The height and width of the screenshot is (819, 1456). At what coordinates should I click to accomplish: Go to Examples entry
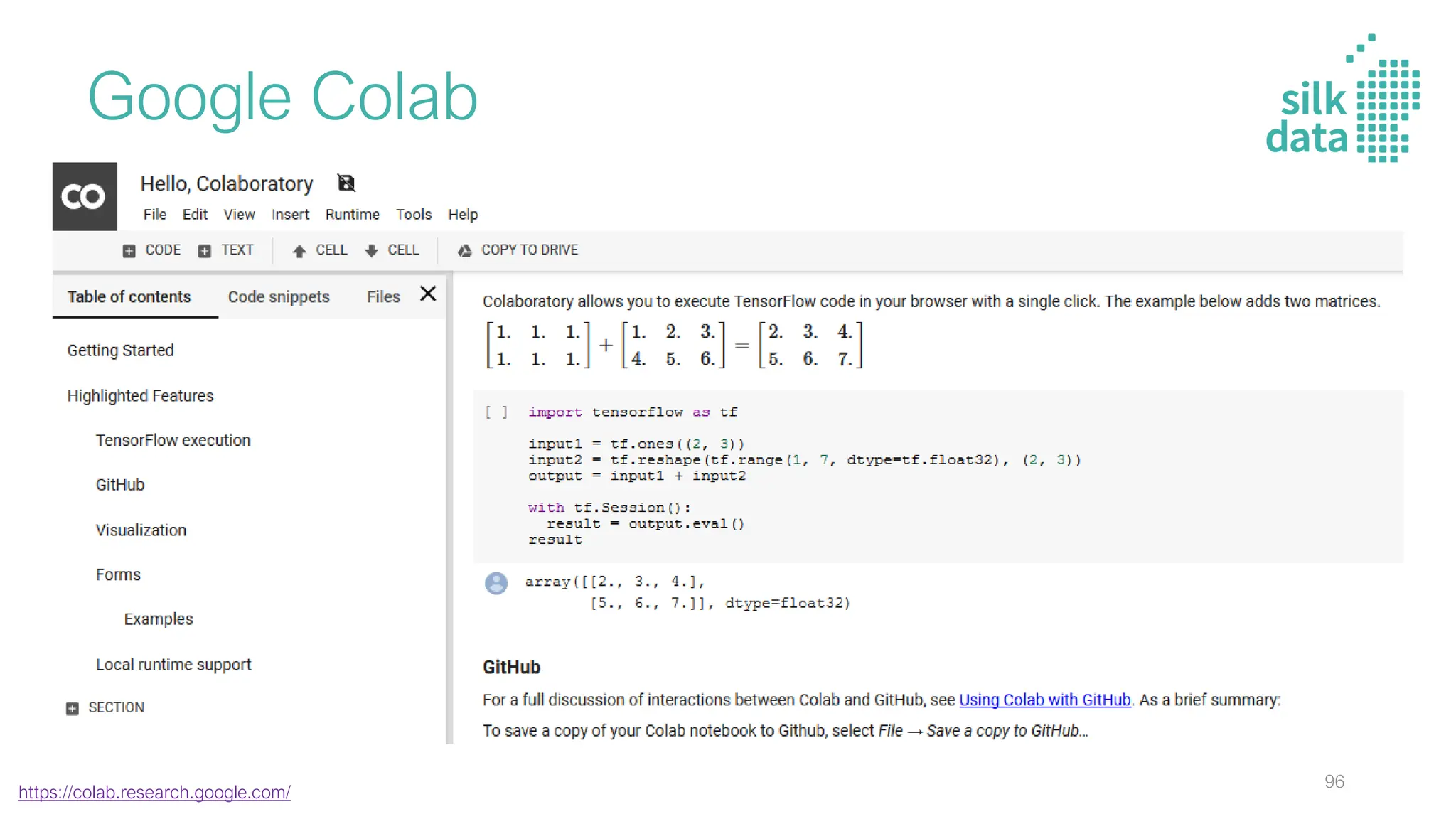[x=159, y=619]
